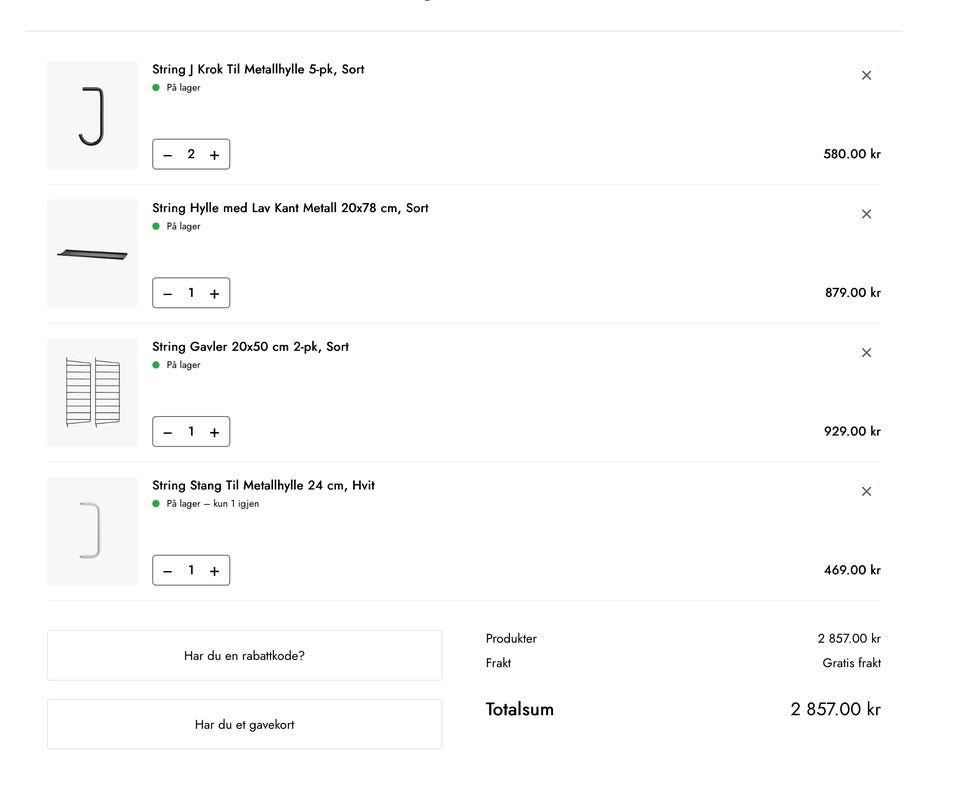The width and height of the screenshot is (960, 795).
Task: Open the 'Har du et gavekort' section
Action: pos(244,725)
